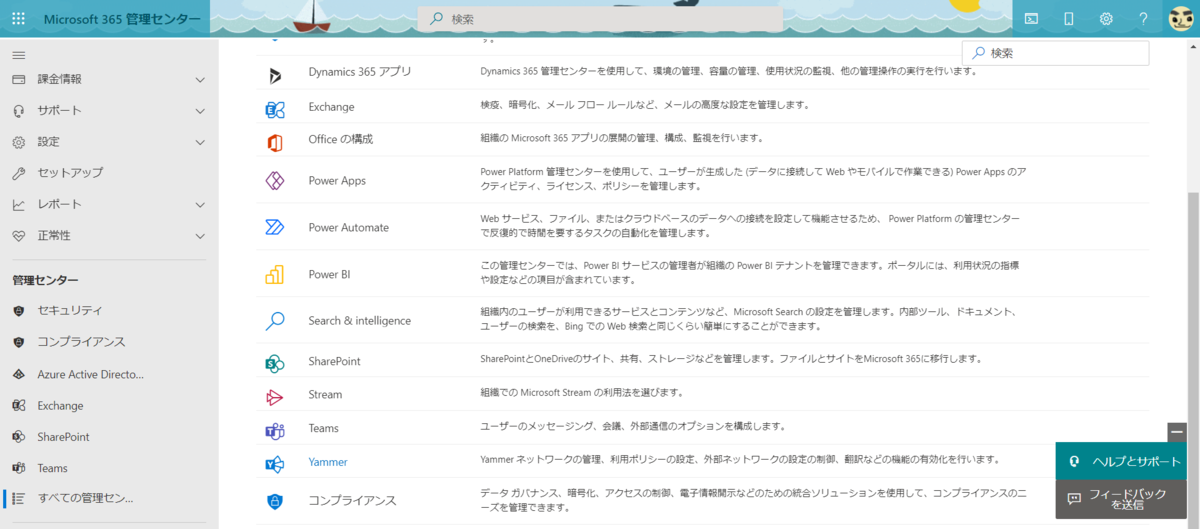This screenshot has height=529, width=1200.
Task: Open the Search & intelligence link
Action: tap(360, 321)
